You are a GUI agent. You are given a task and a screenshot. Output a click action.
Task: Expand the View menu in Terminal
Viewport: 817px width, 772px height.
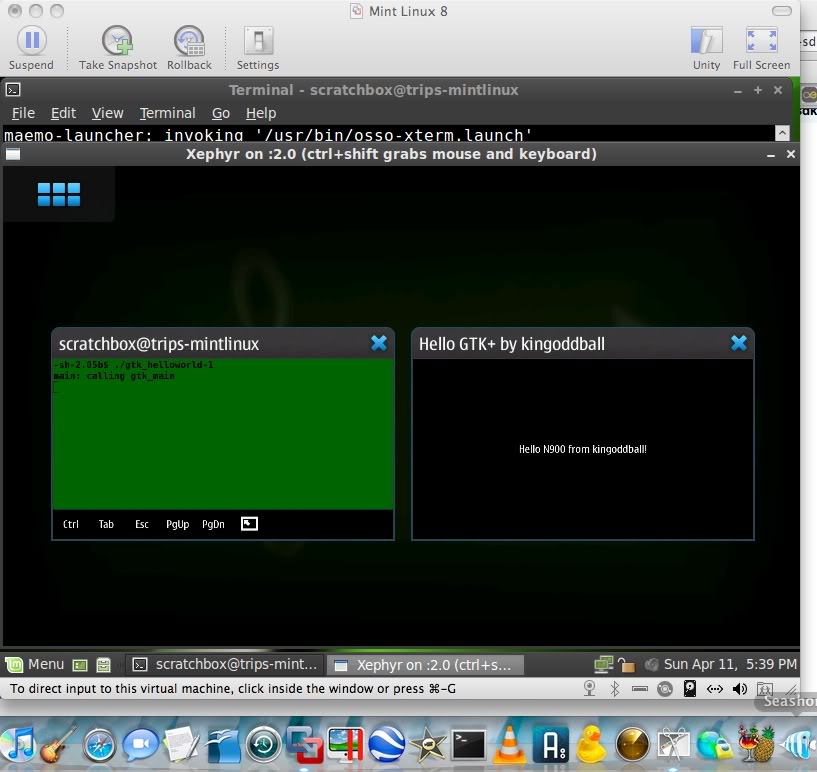[107, 113]
